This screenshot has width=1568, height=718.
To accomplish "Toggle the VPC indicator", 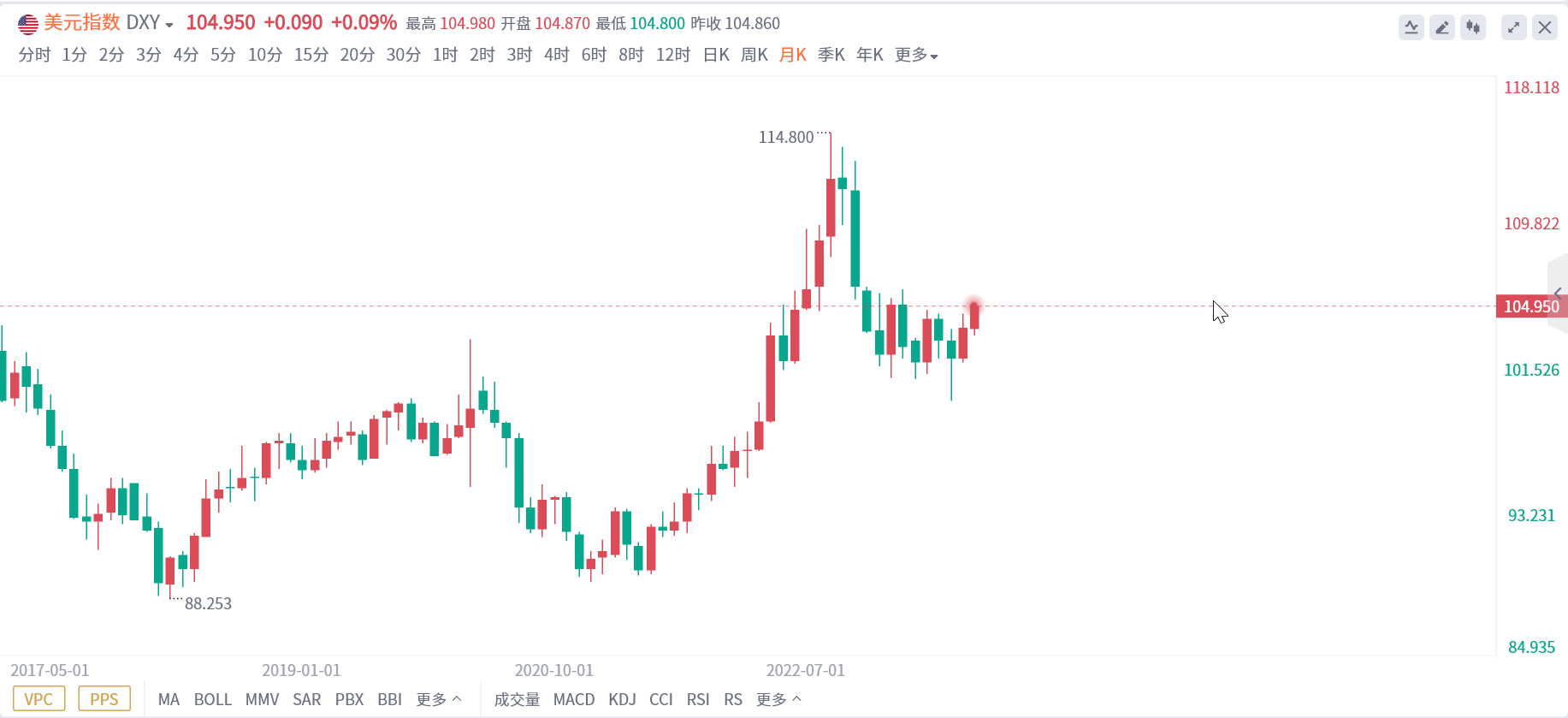I will click(x=38, y=699).
